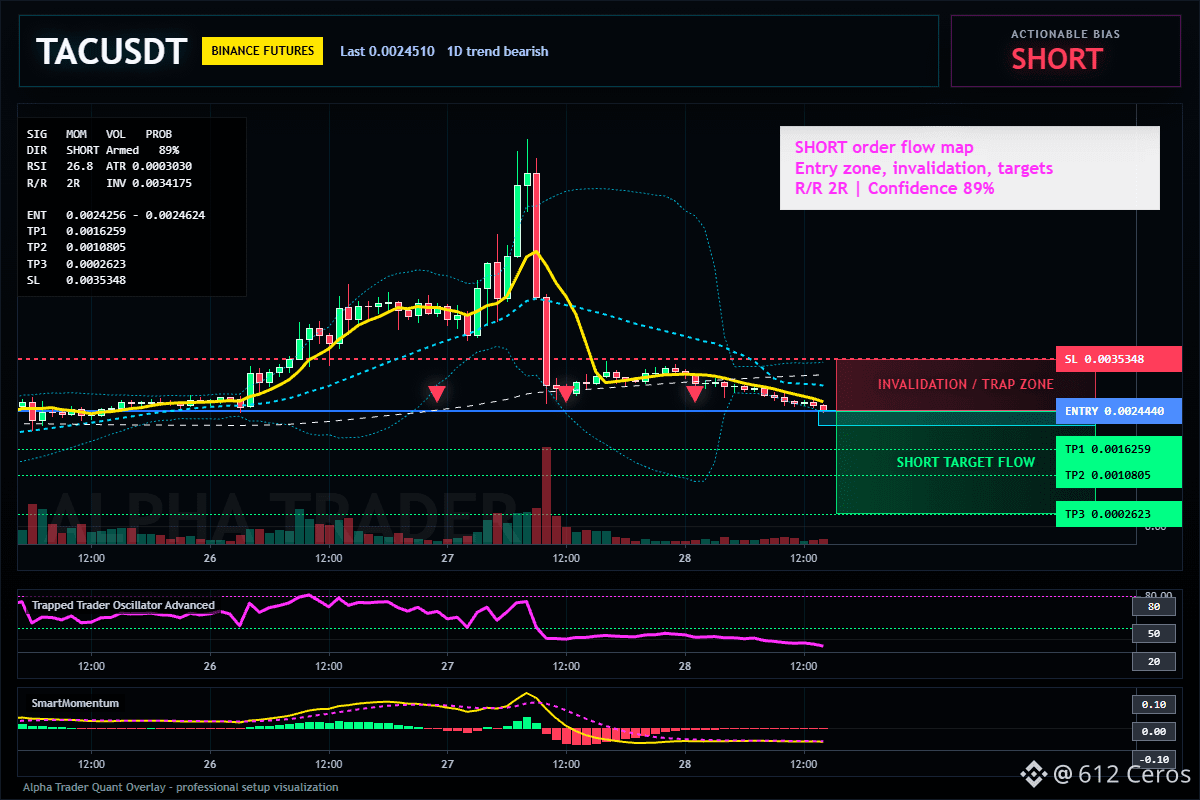Viewport: 1200px width, 800px height.
Task: Click the R/R 2R | Confidence 89% annotation line
Action: [894, 188]
